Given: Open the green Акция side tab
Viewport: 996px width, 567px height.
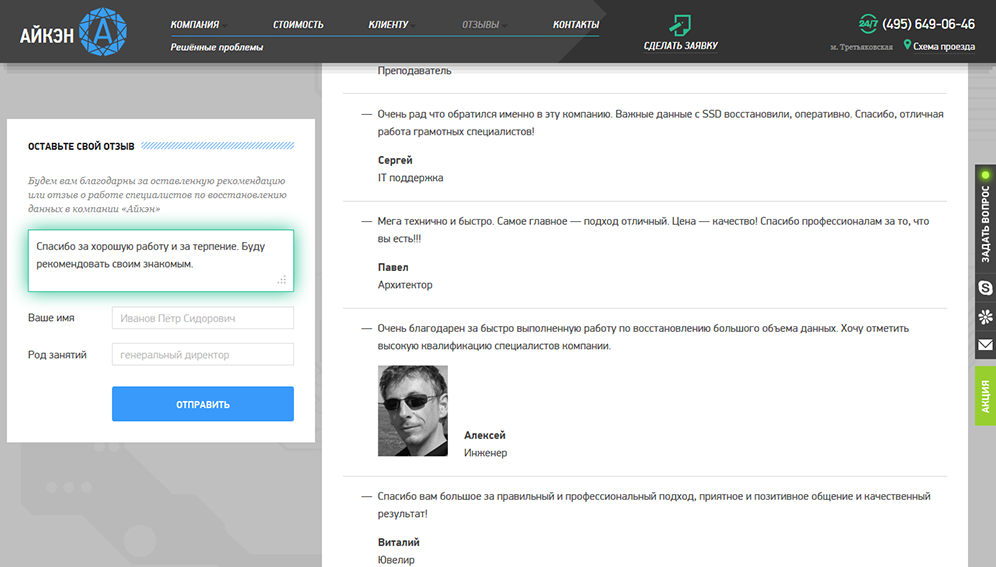Looking at the screenshot, I should point(985,396).
